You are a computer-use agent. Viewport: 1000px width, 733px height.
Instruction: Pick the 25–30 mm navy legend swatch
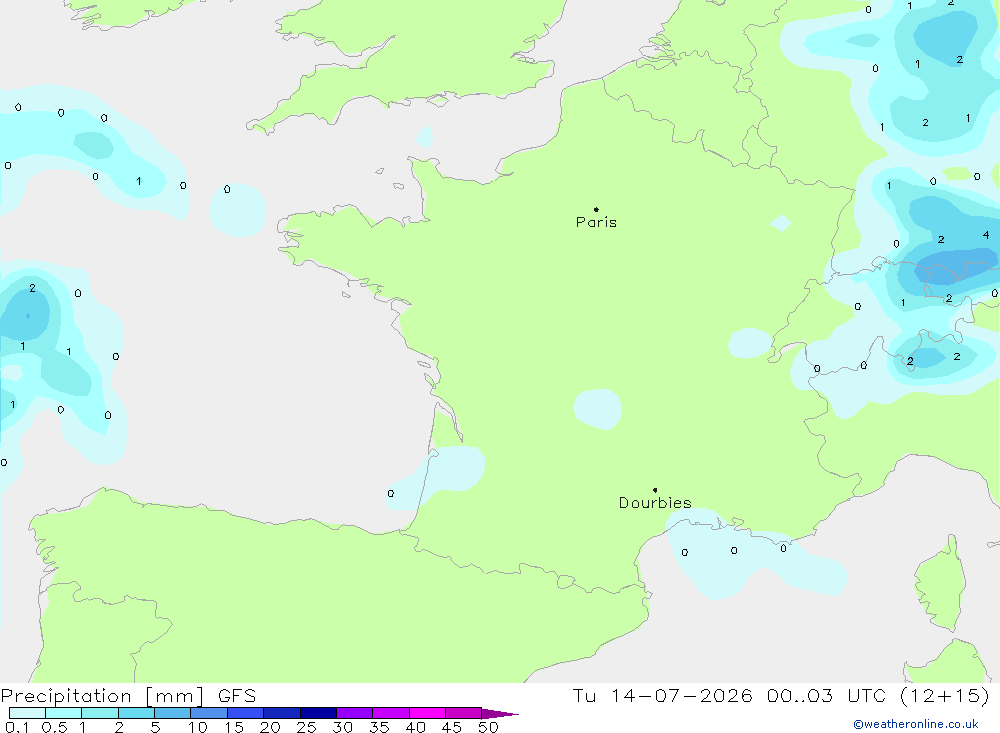[318, 713]
